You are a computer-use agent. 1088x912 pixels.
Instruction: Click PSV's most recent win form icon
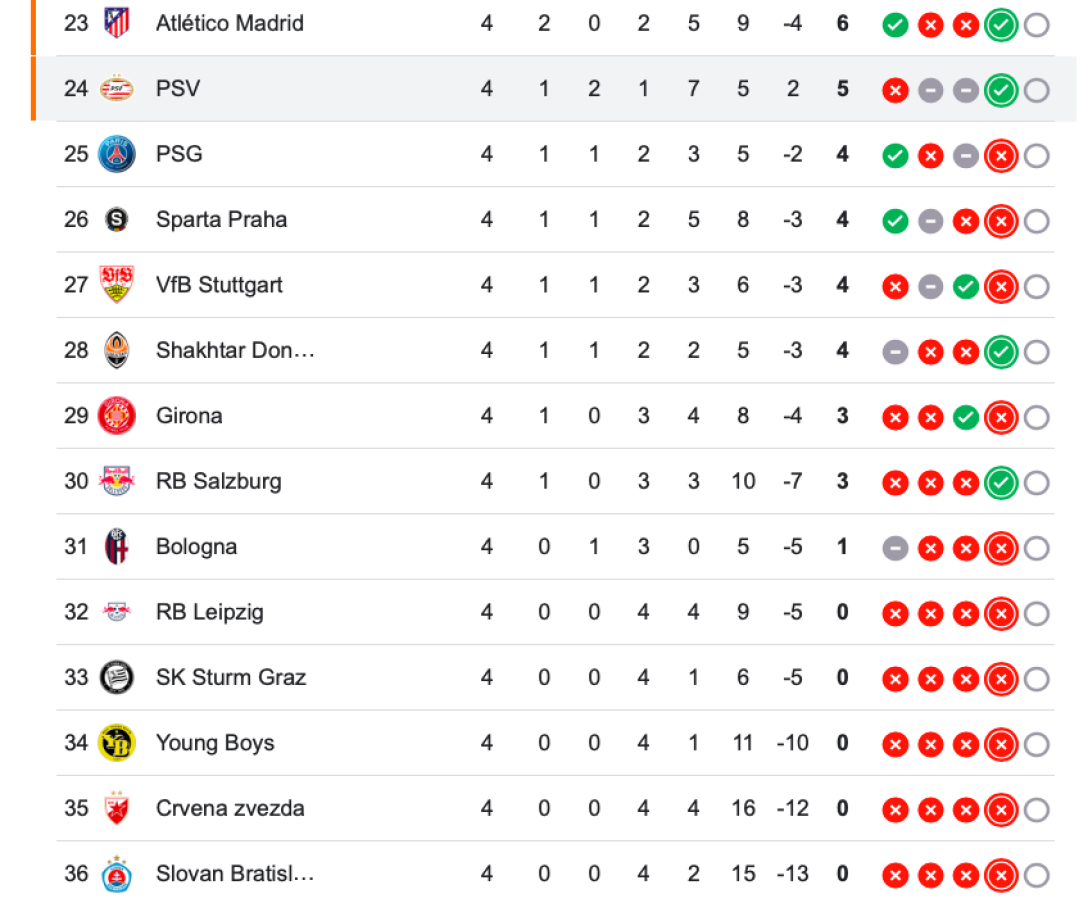pos(1000,91)
